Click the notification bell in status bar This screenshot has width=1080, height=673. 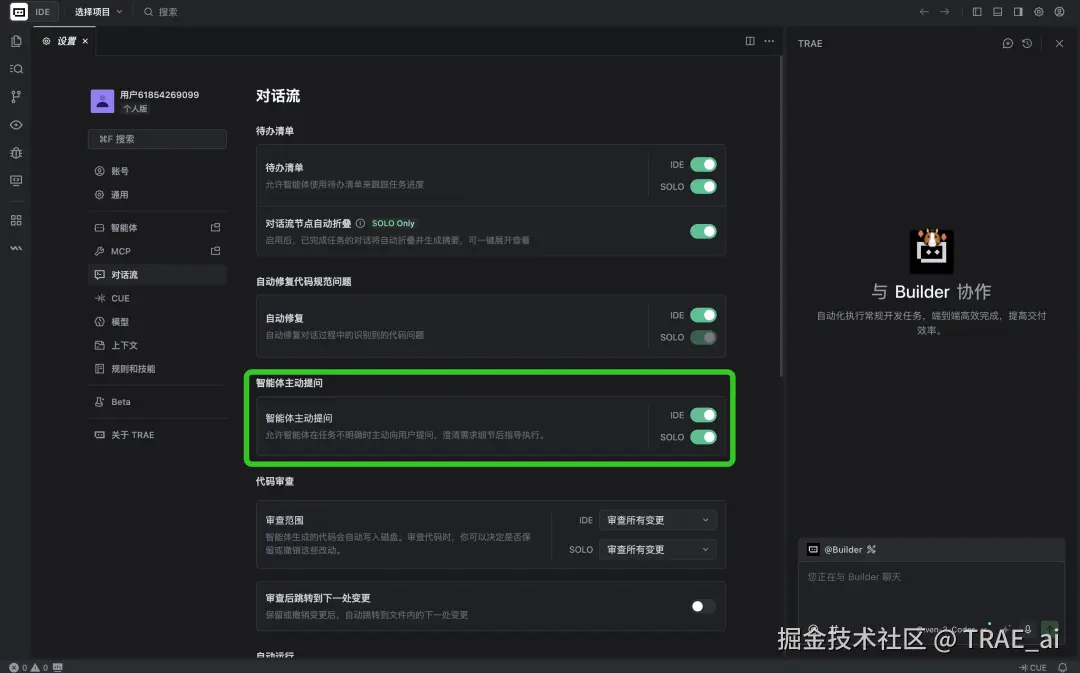pos(1062,667)
